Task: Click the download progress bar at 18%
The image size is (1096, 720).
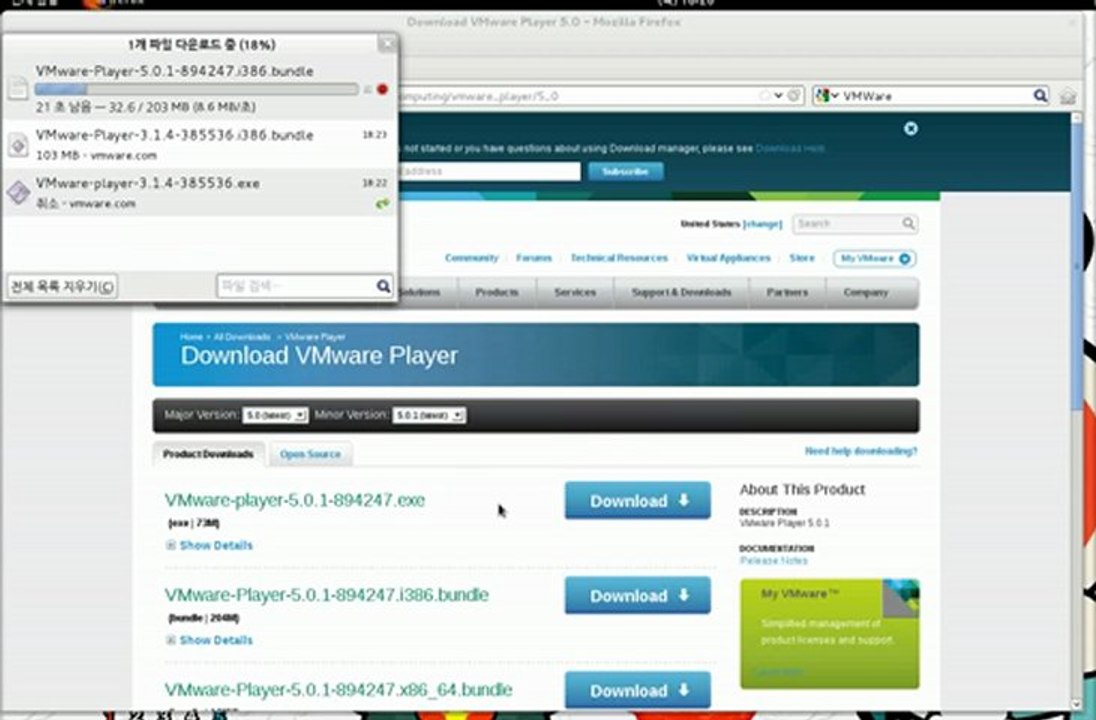Action: click(196, 89)
